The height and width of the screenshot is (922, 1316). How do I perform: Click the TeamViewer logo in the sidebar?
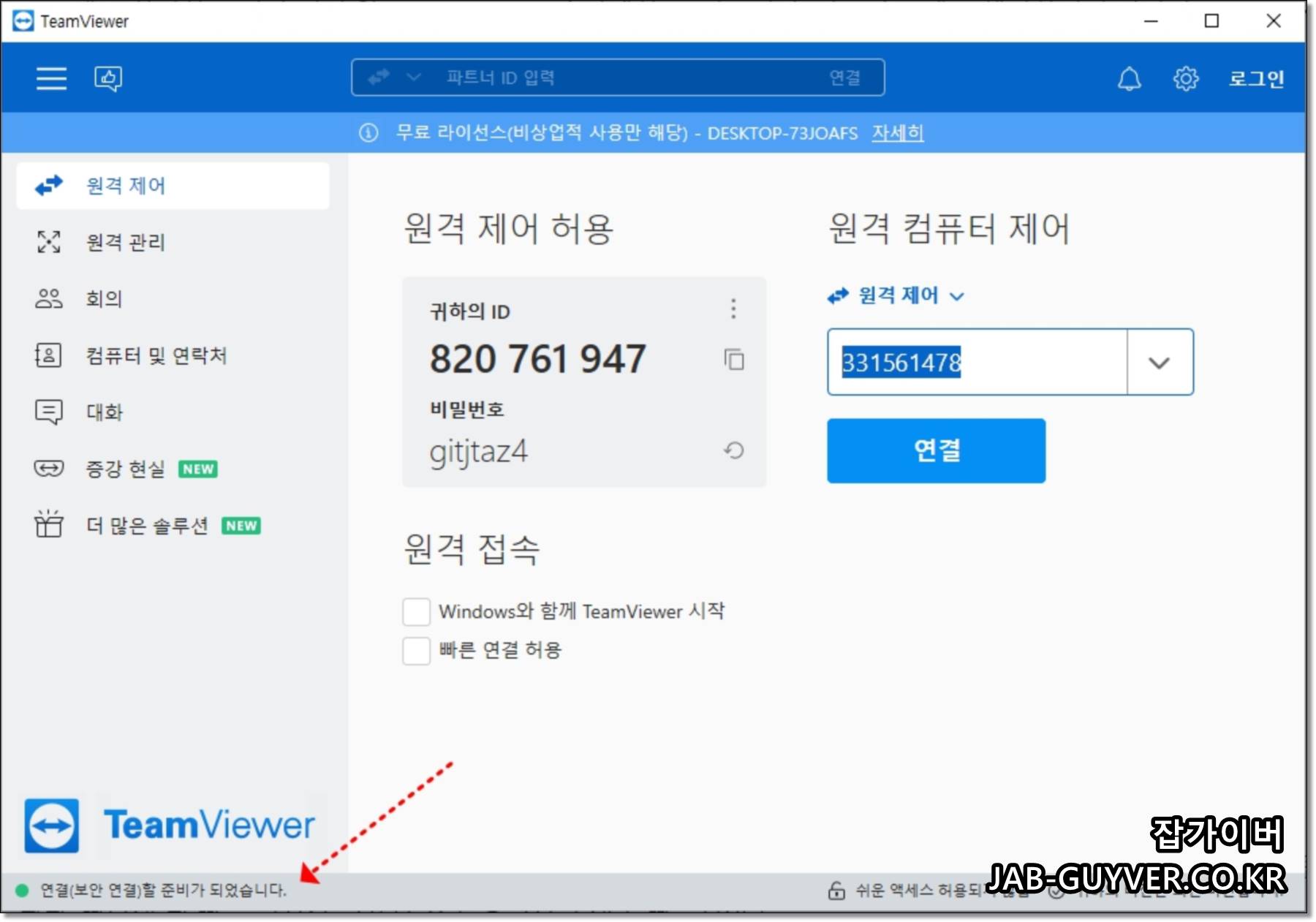(x=170, y=825)
